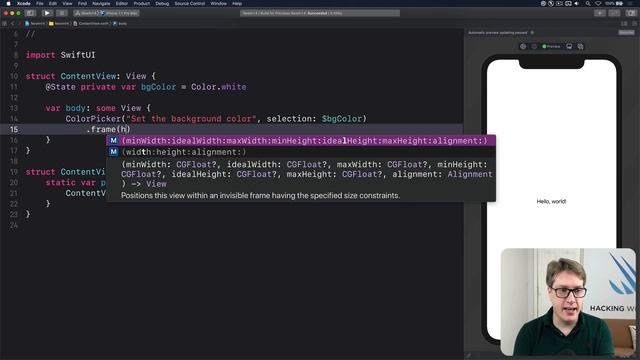The image size is (640, 360).
Task: Open the File menu
Action: [40, 3]
